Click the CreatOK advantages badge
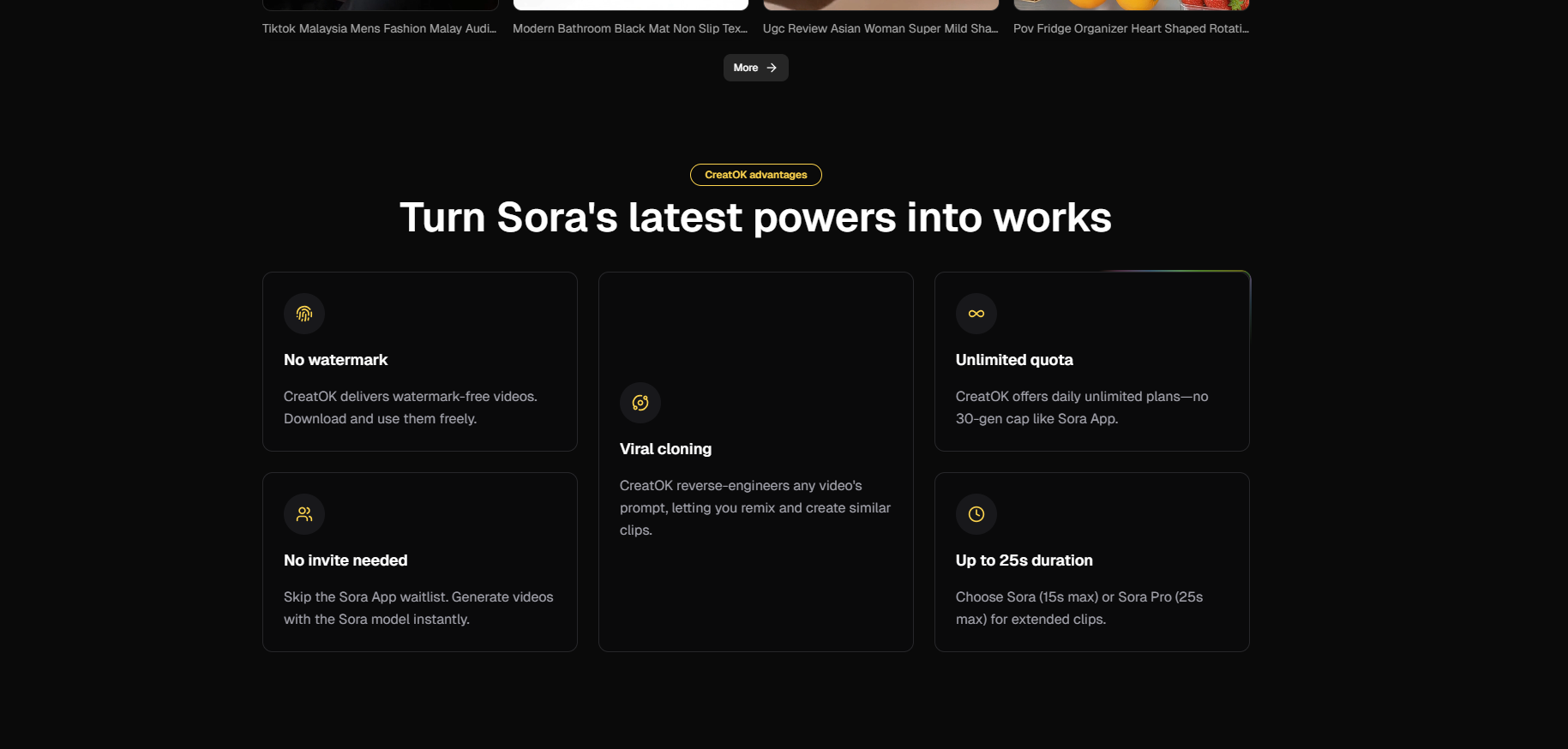 [x=756, y=175]
